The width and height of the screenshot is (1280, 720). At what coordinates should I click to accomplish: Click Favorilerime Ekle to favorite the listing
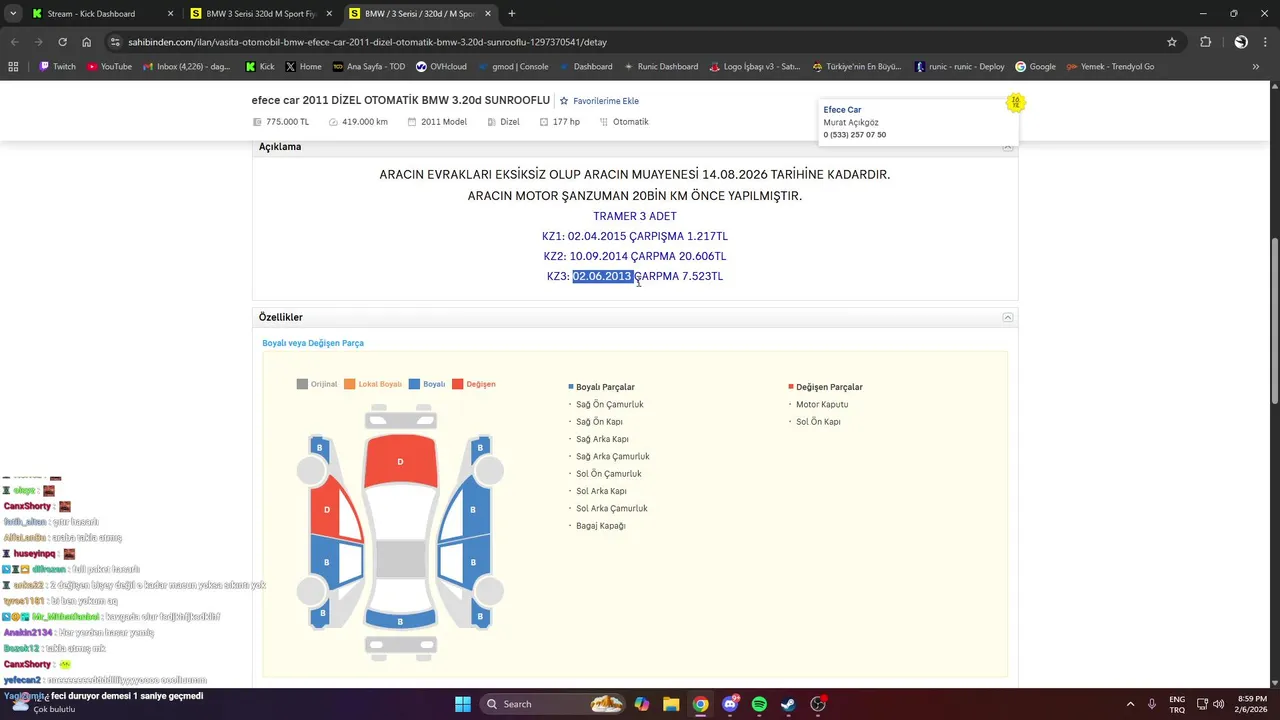599,101
